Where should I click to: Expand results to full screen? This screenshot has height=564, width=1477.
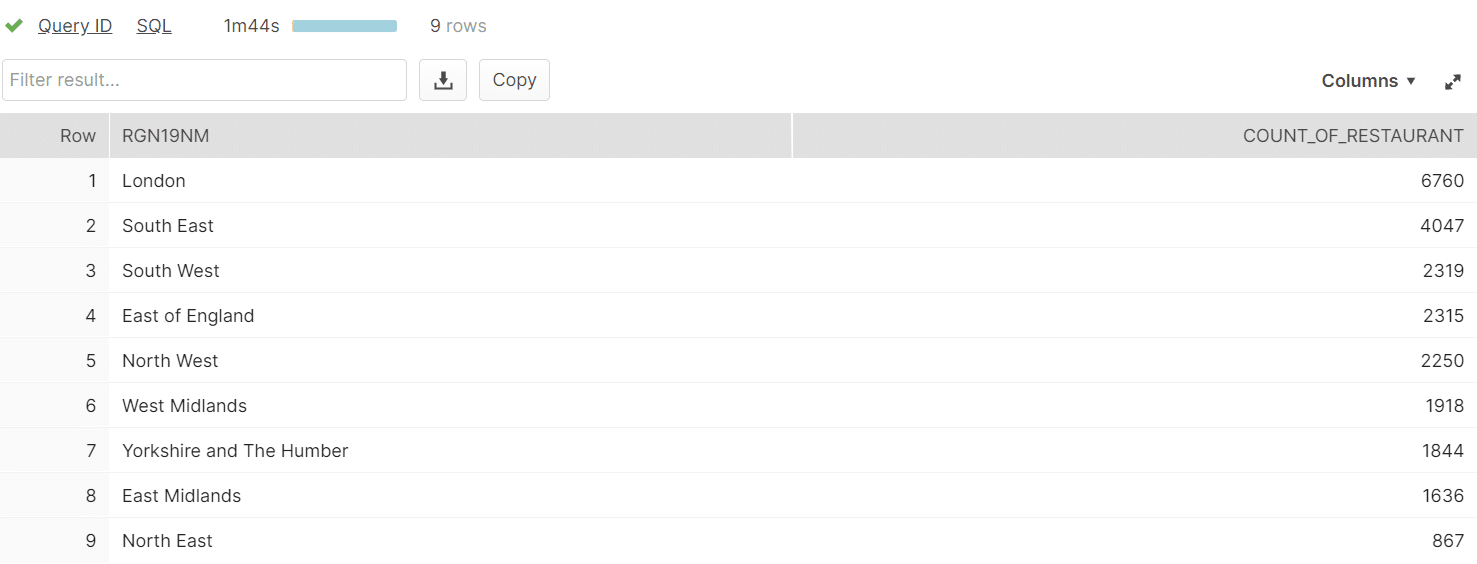[x=1453, y=82]
